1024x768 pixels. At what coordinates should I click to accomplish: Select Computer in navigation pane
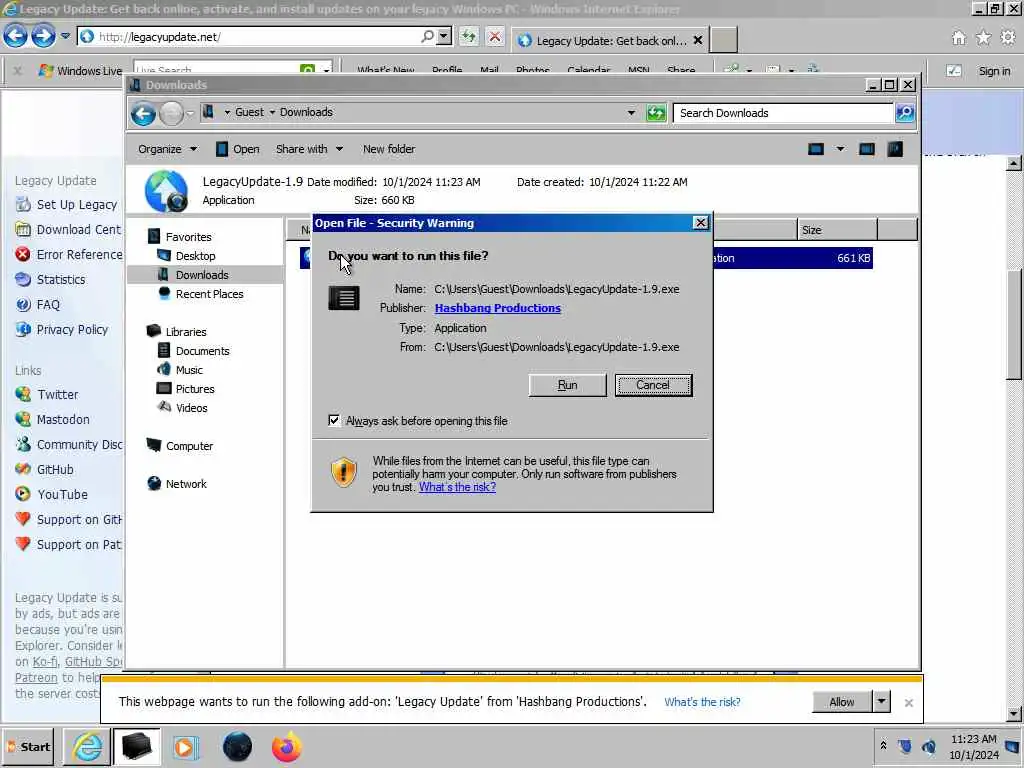189,447
